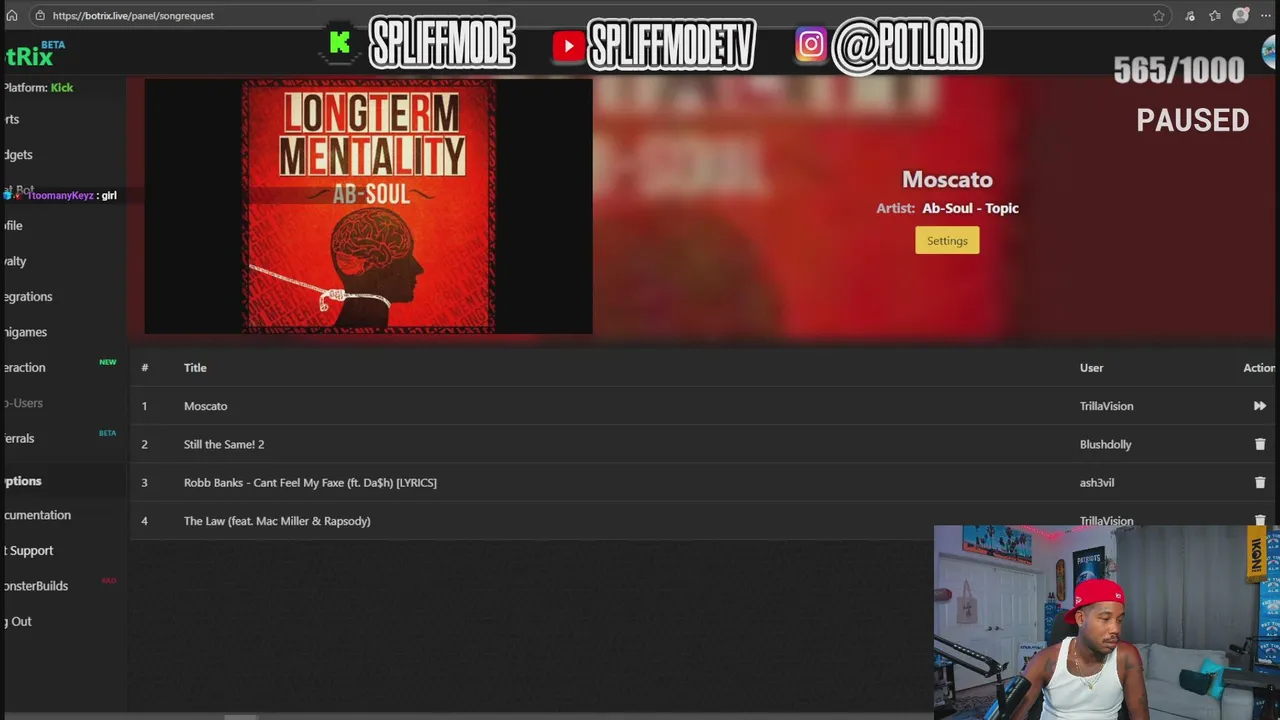This screenshot has width=1280, height=720.
Task: Click user Blushdolly in the queue
Action: click(x=1105, y=444)
